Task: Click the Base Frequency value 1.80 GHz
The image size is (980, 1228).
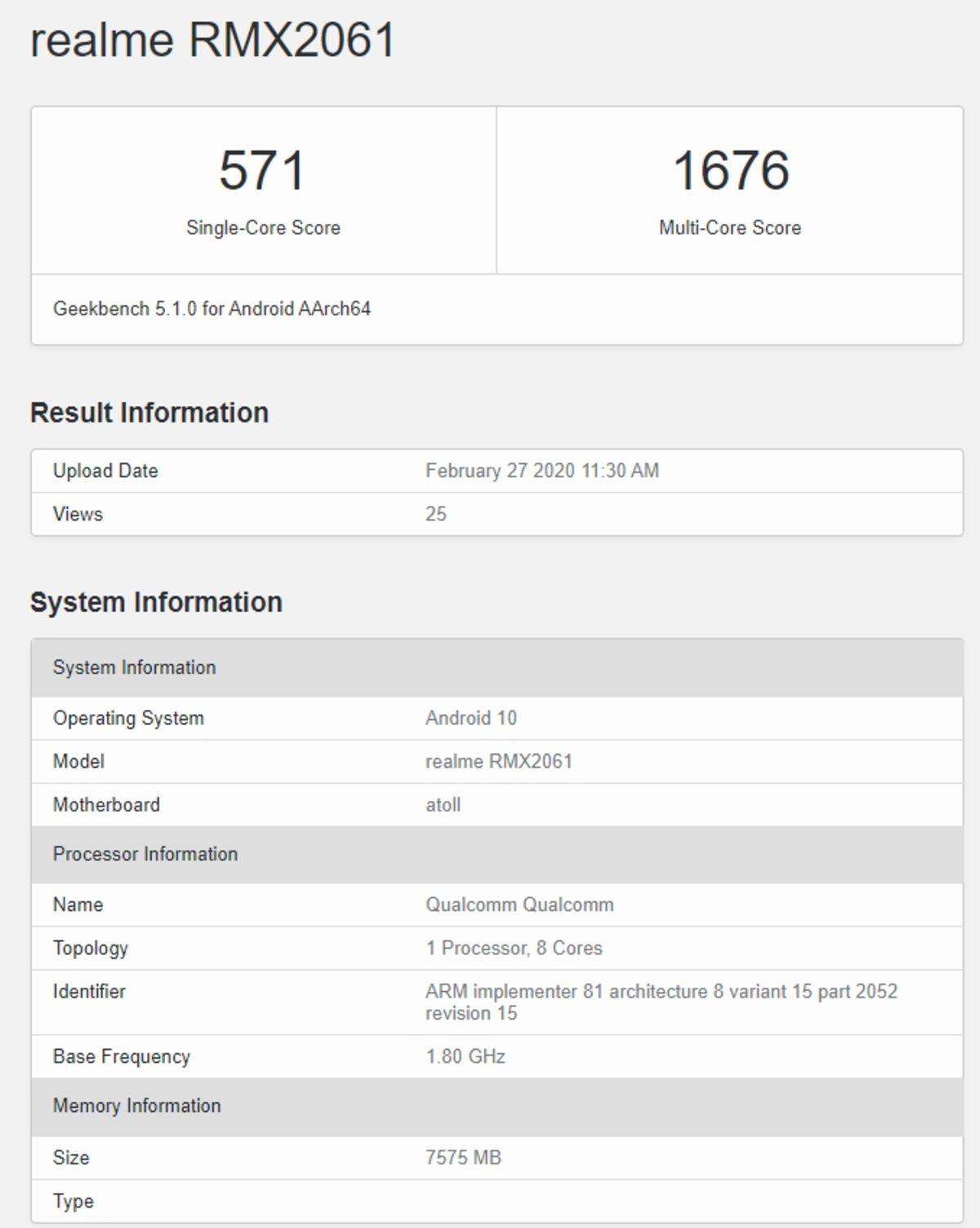Action: pyautogui.click(x=466, y=1056)
